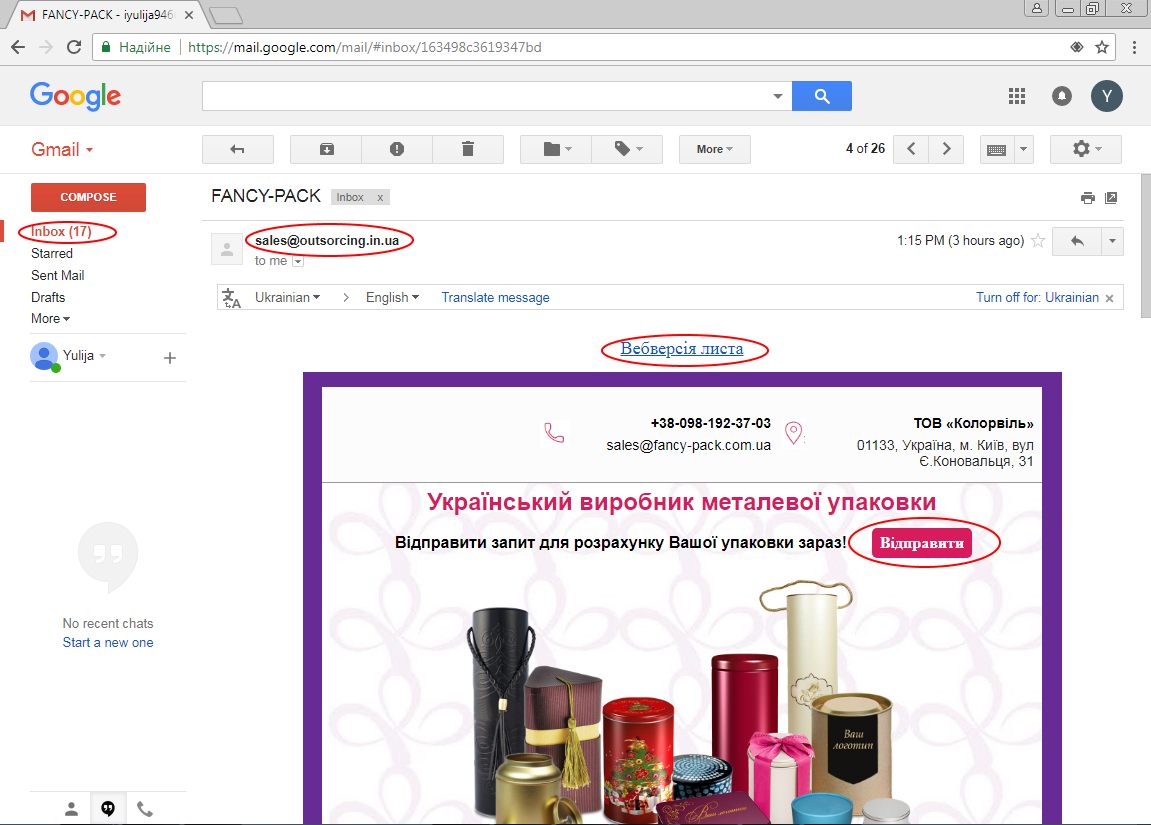Click the Archive icon in toolbar
Screen dimensions: 1151x825
(326, 149)
